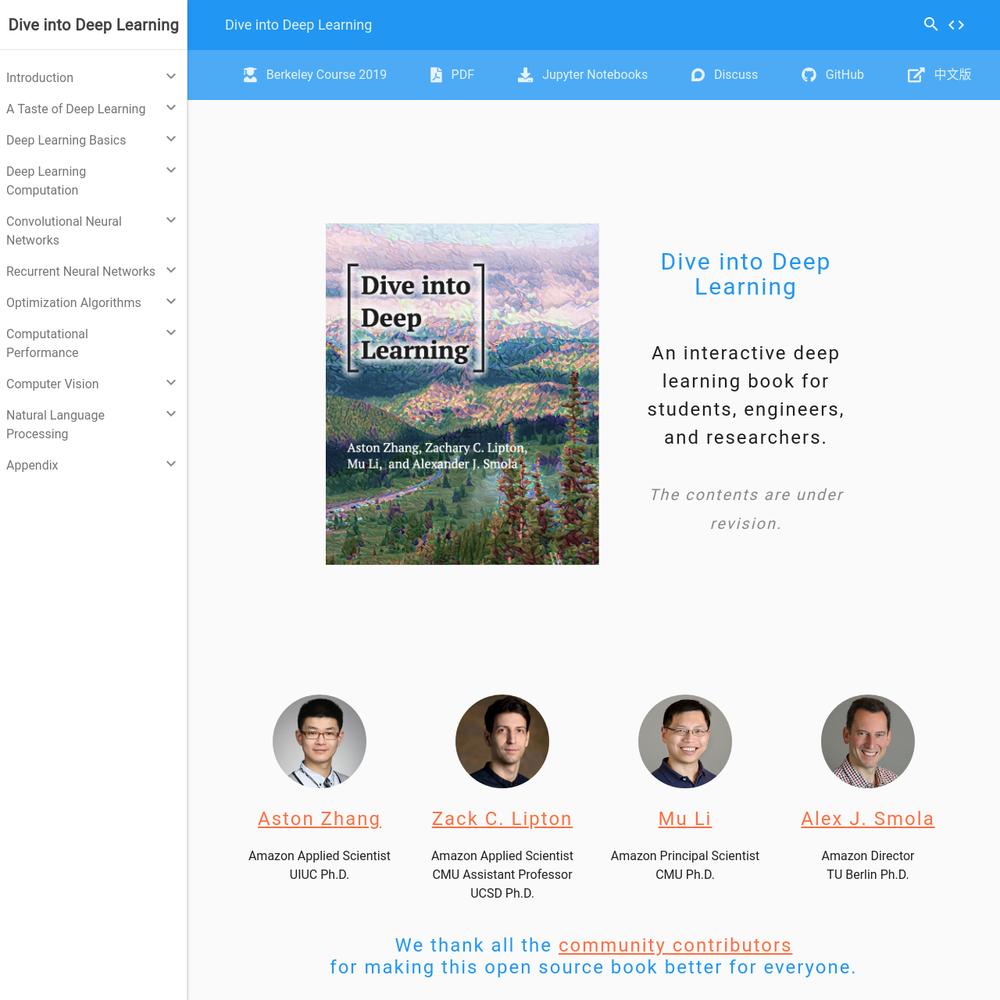Screen dimensions: 1000x1000
Task: Open the search magnifier icon
Action: tap(930, 24)
